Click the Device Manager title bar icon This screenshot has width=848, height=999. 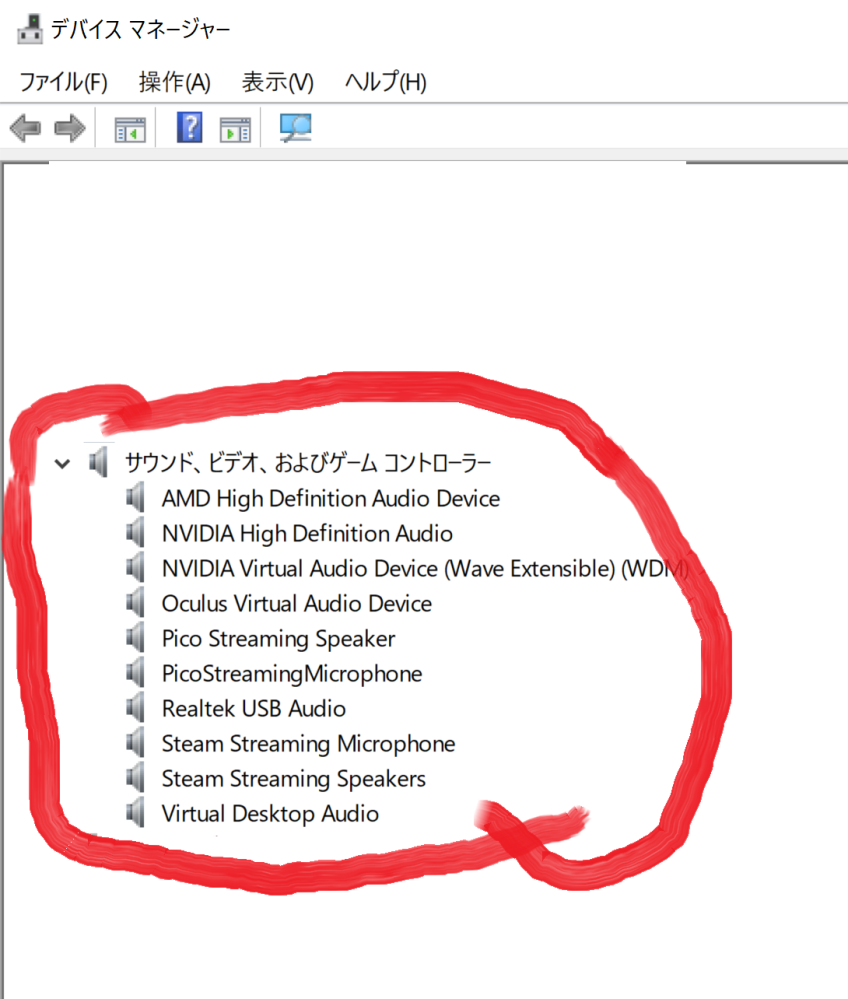(29, 29)
